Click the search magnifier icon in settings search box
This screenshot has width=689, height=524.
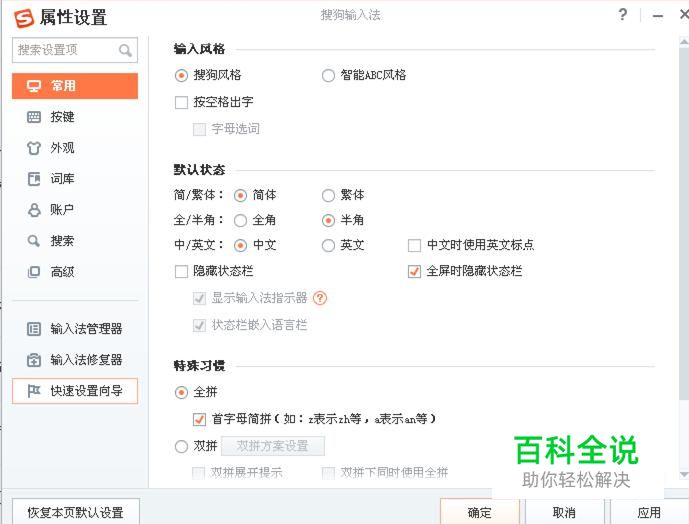pyautogui.click(x=125, y=51)
